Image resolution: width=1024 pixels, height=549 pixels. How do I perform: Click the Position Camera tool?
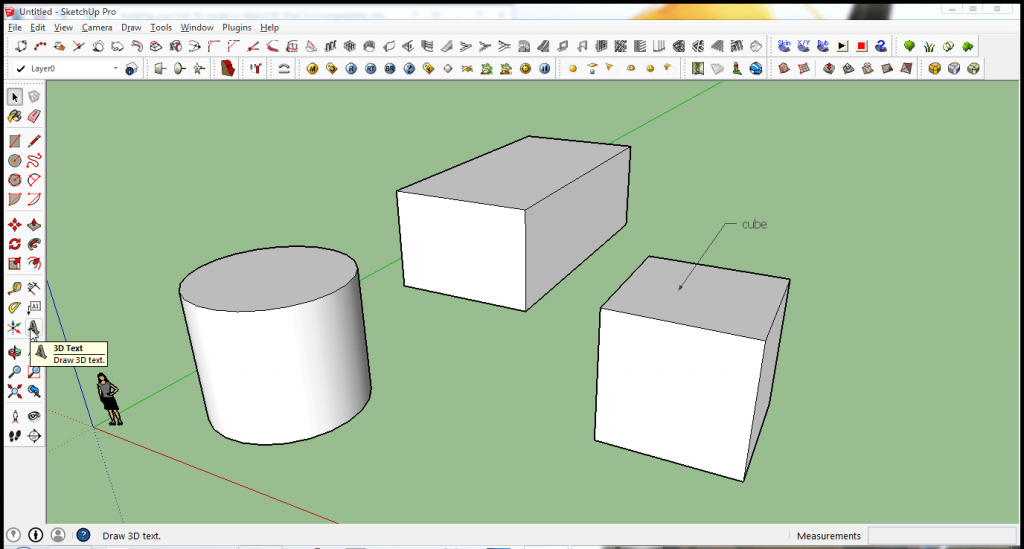tap(14, 416)
